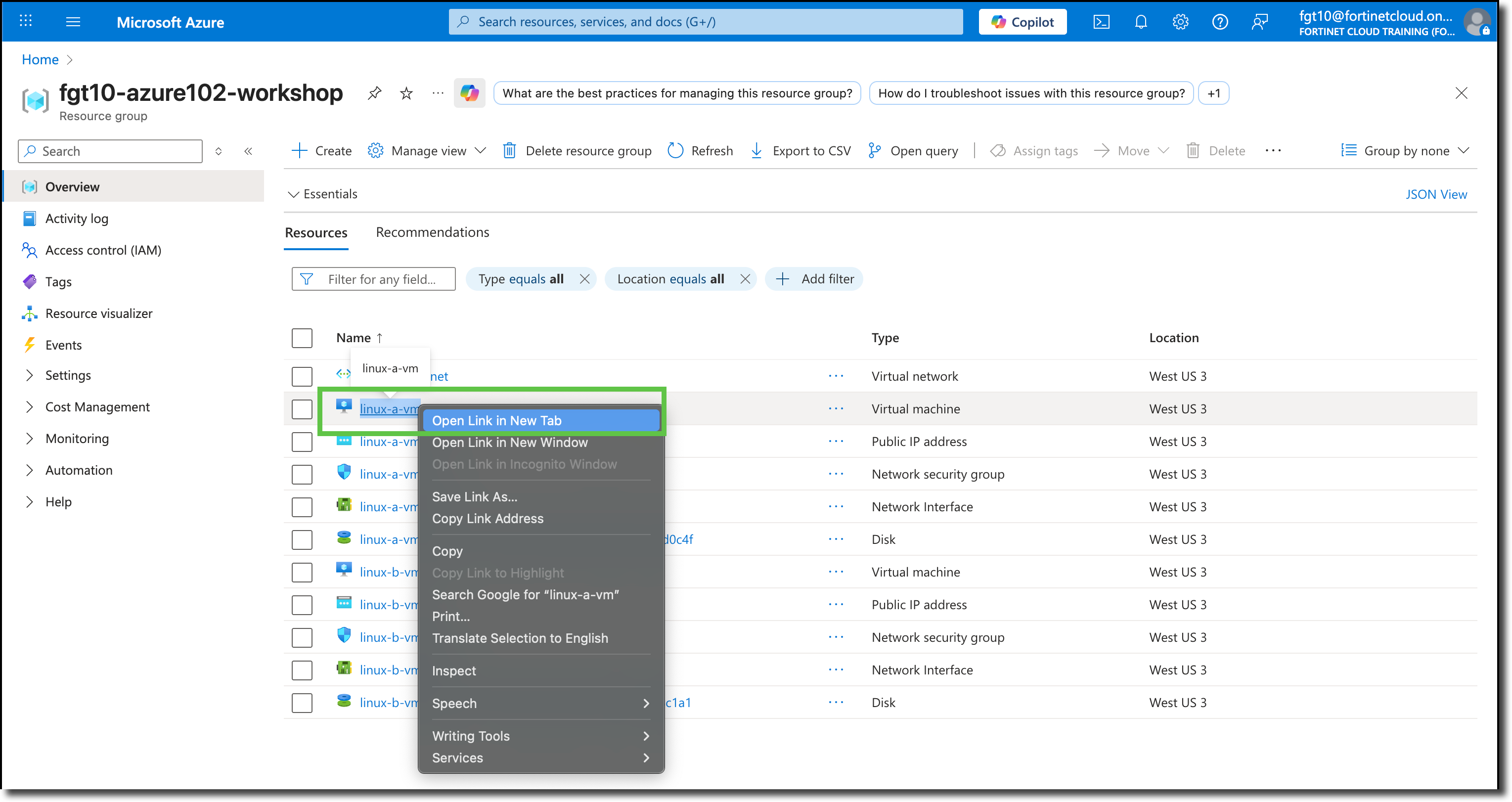
Task: Open the Activity log
Action: coord(76,218)
